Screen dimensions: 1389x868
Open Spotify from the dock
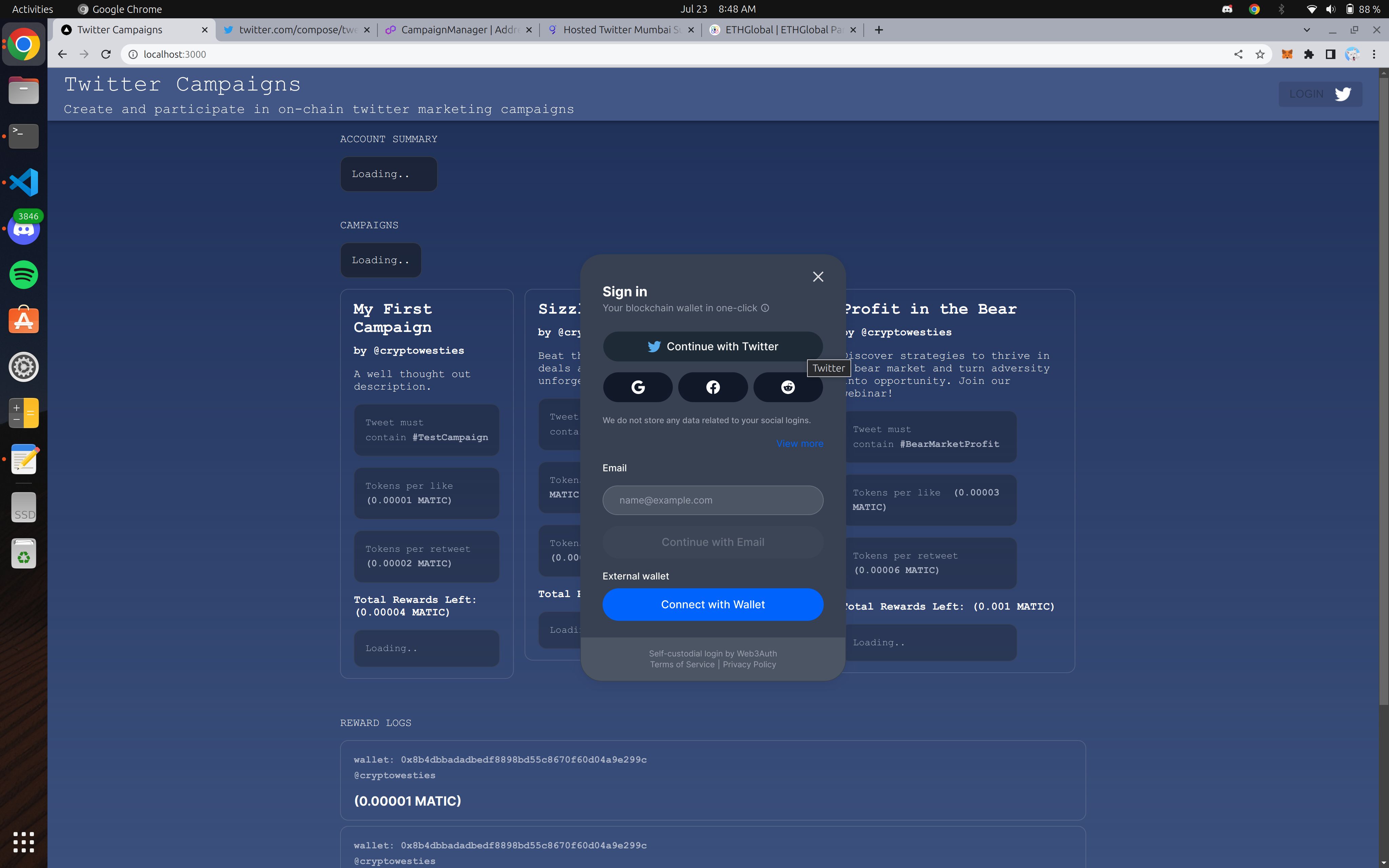point(23,274)
